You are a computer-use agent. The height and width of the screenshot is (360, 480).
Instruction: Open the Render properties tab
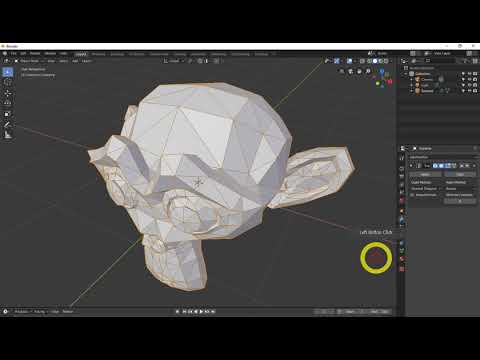point(402,168)
